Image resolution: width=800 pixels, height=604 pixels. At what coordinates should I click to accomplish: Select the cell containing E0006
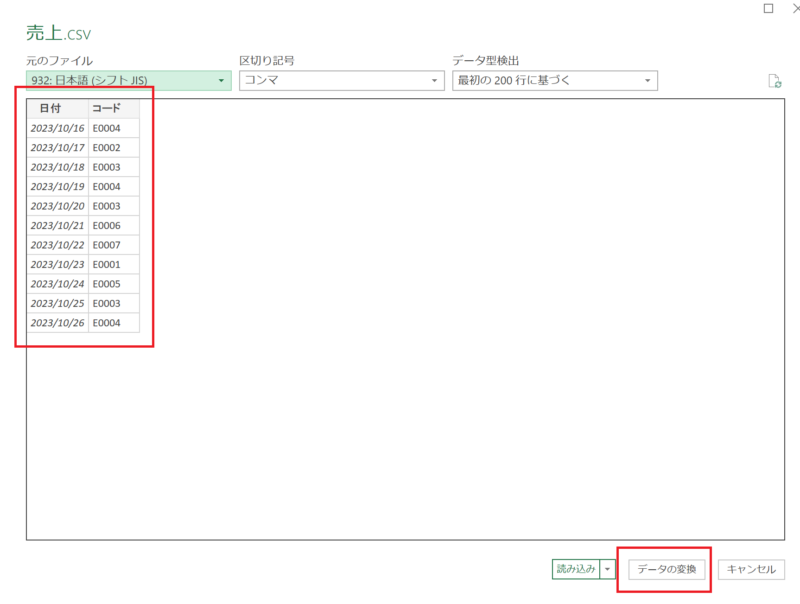pos(113,226)
